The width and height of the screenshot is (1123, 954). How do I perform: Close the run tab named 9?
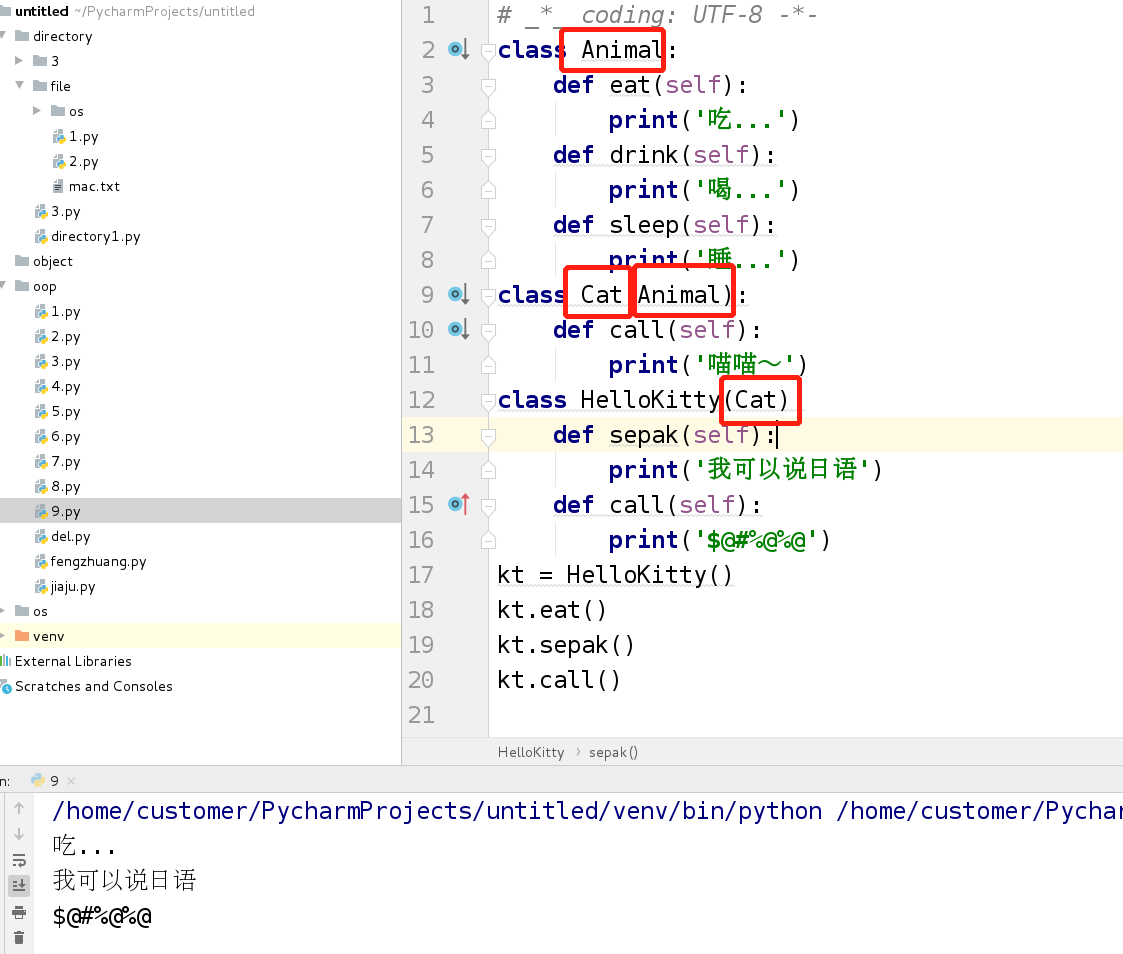[71, 781]
